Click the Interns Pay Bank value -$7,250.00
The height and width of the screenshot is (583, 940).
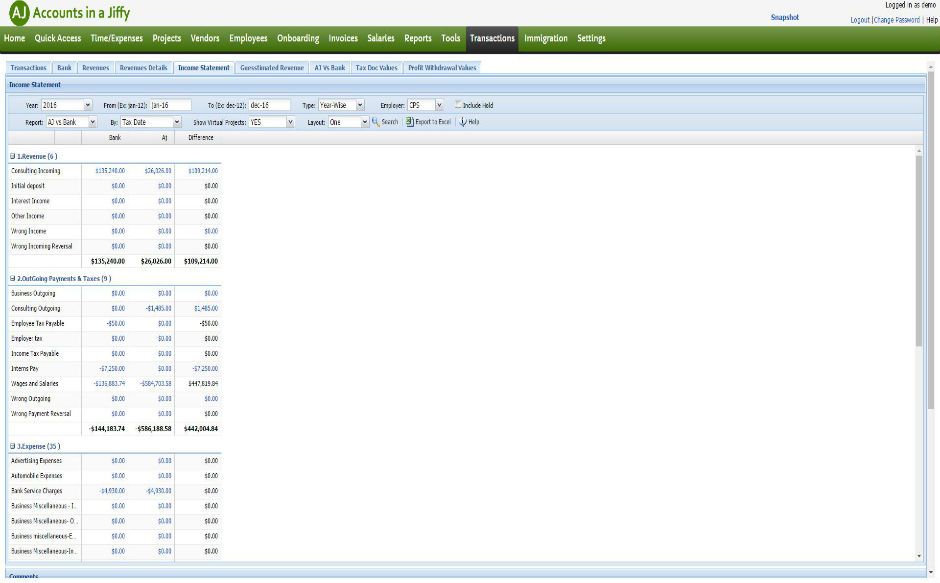click(112, 368)
